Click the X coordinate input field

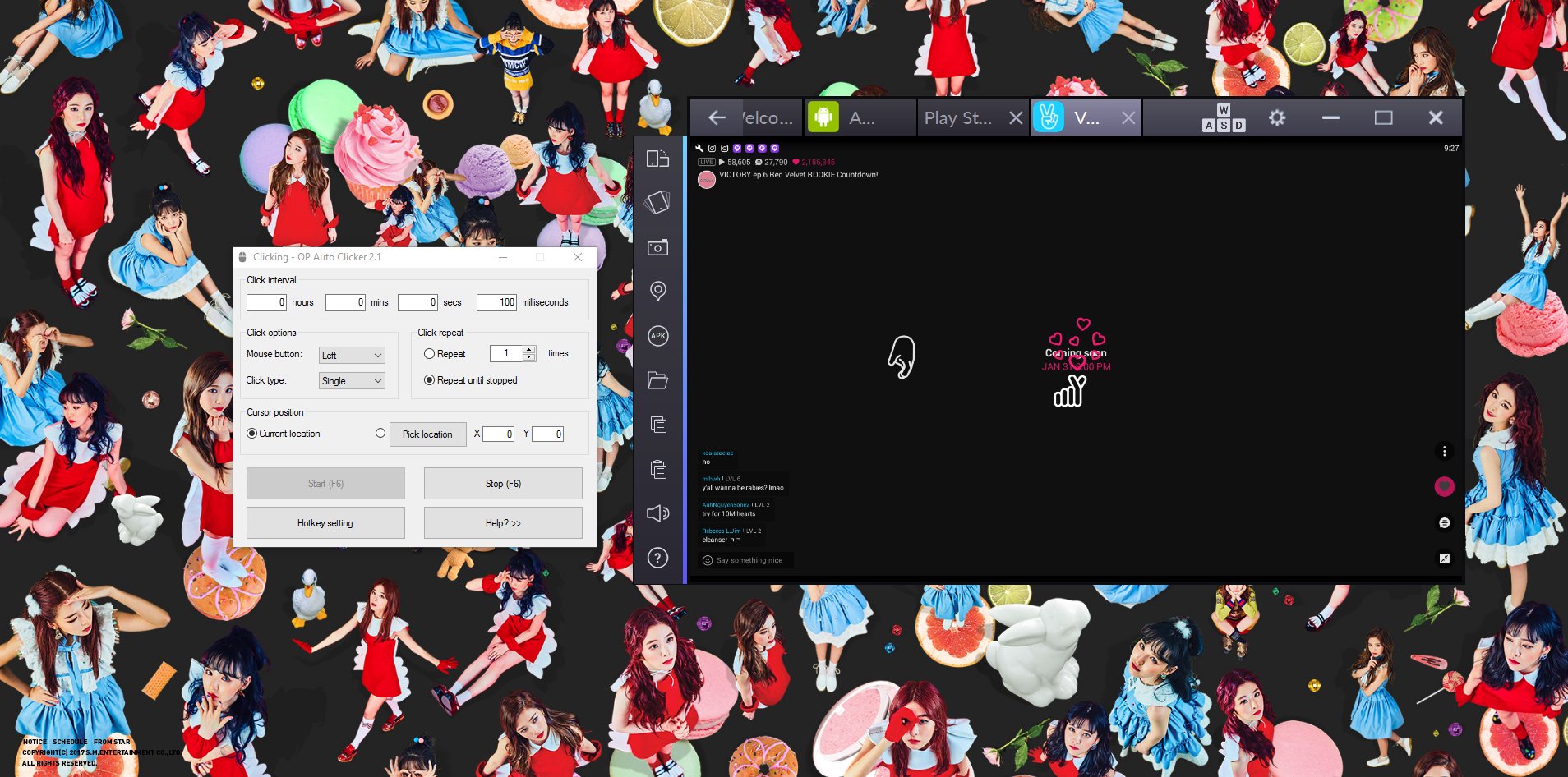[498, 434]
